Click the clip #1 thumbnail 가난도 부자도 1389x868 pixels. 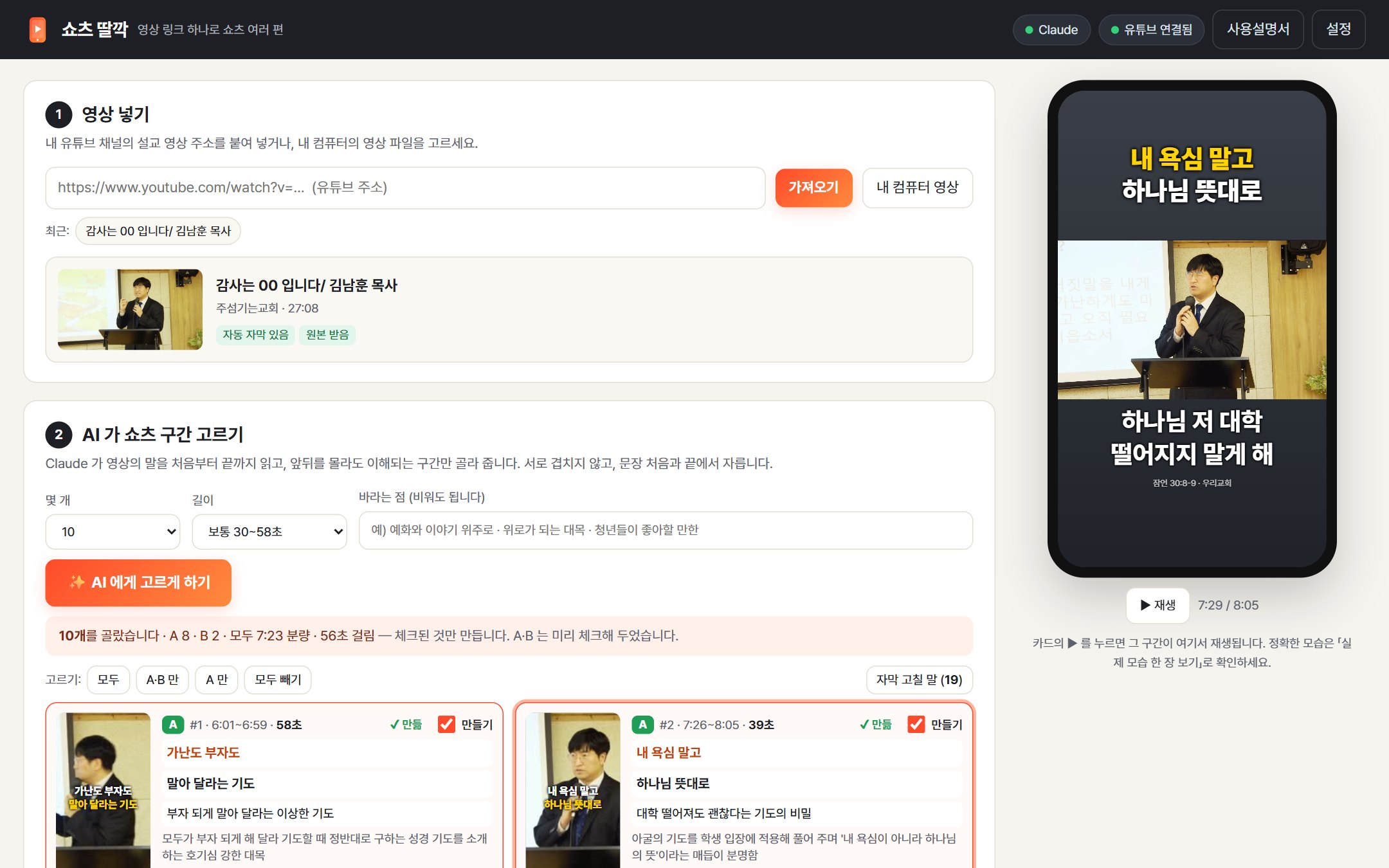tap(103, 790)
